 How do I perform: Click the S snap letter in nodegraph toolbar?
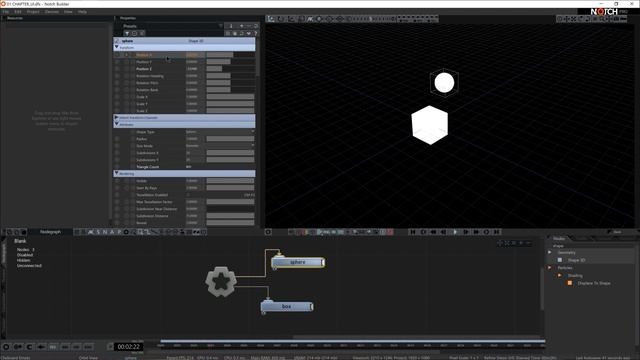pyautogui.click(x=98, y=232)
